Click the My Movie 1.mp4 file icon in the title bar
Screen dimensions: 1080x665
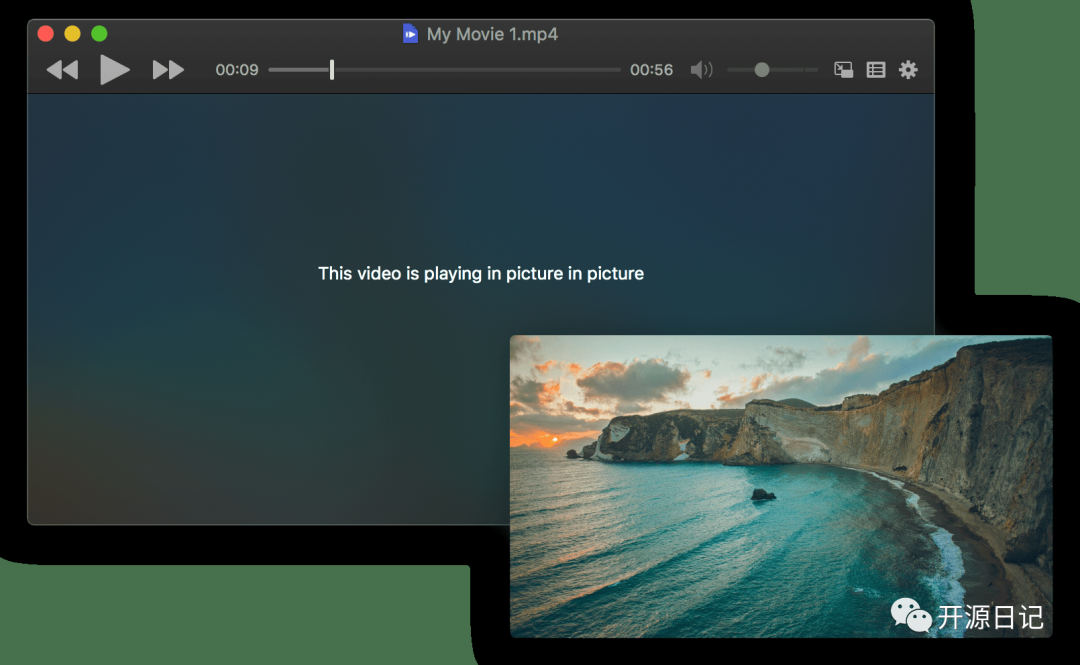coord(410,34)
